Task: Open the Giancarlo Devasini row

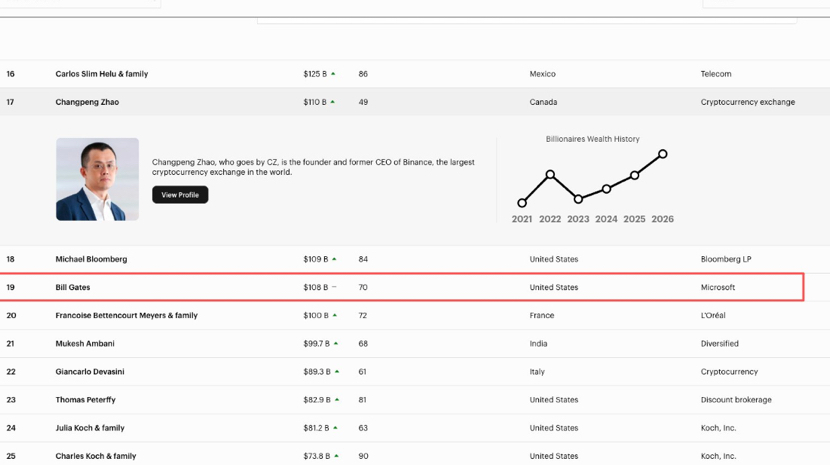Action: click(415, 371)
